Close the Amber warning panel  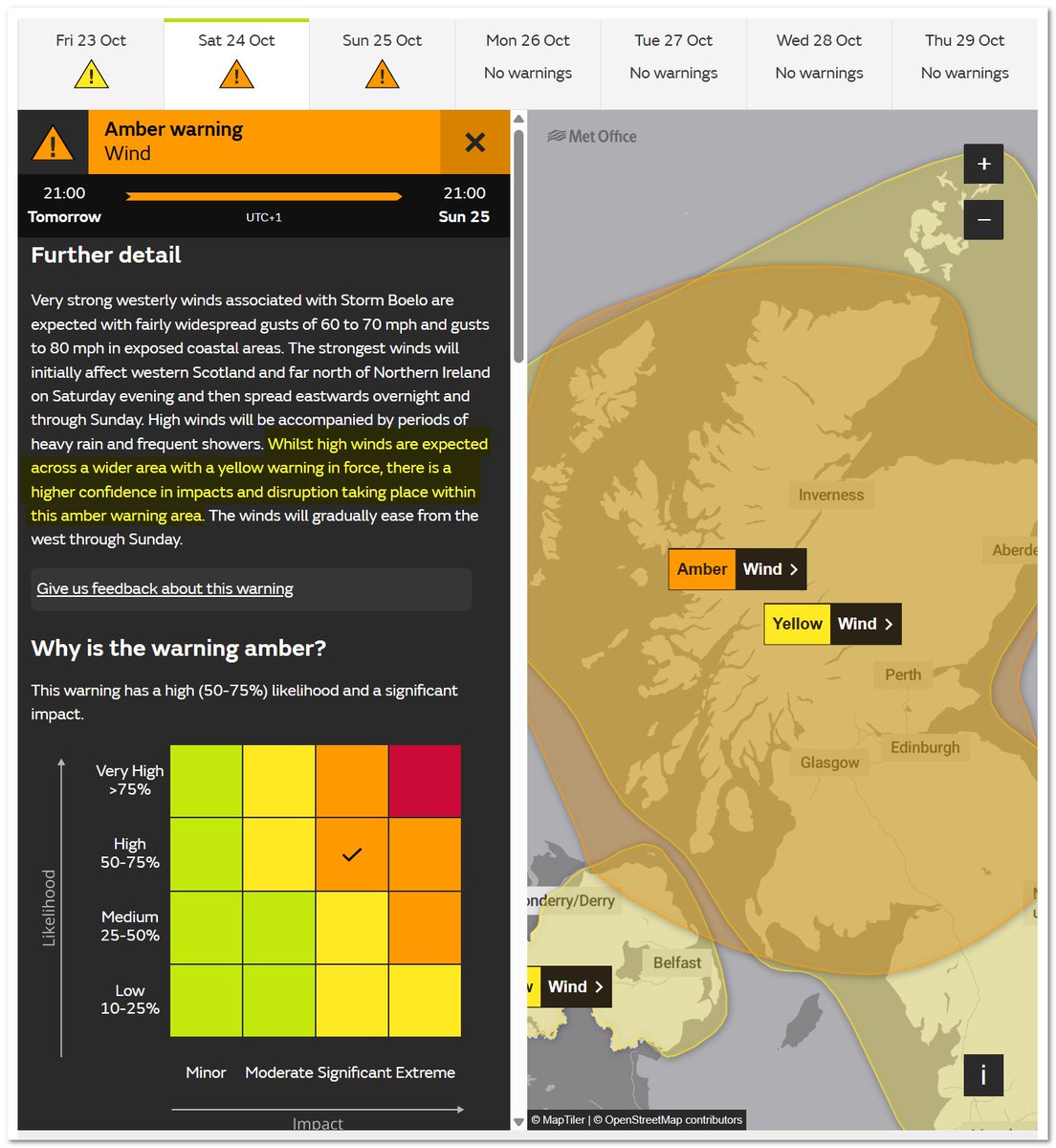[x=474, y=142]
